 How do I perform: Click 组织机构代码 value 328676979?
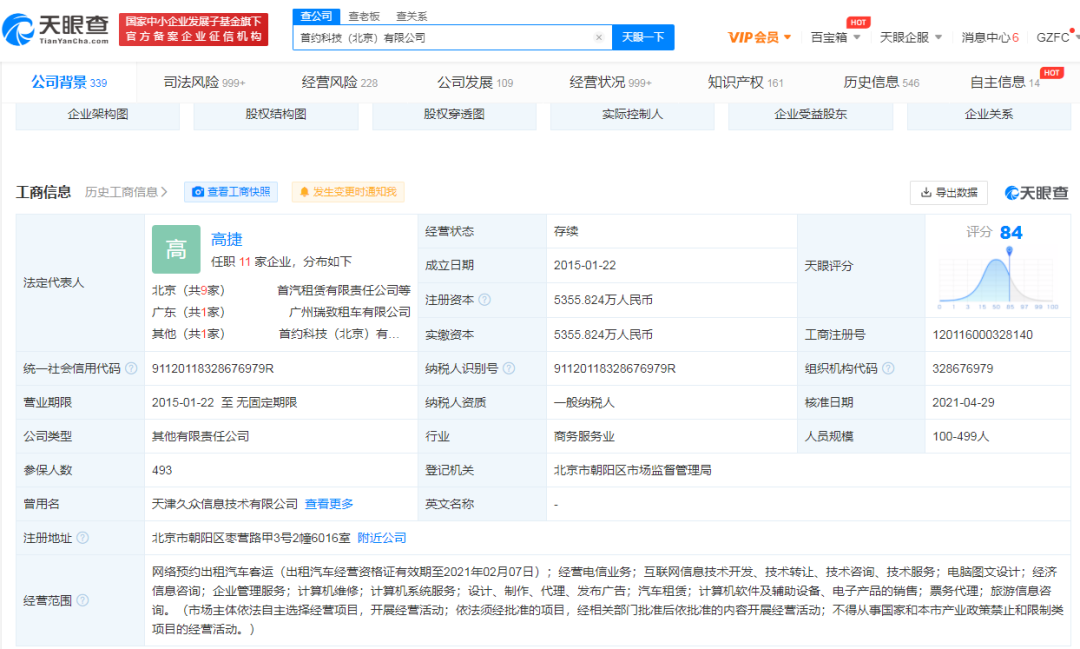(962, 369)
